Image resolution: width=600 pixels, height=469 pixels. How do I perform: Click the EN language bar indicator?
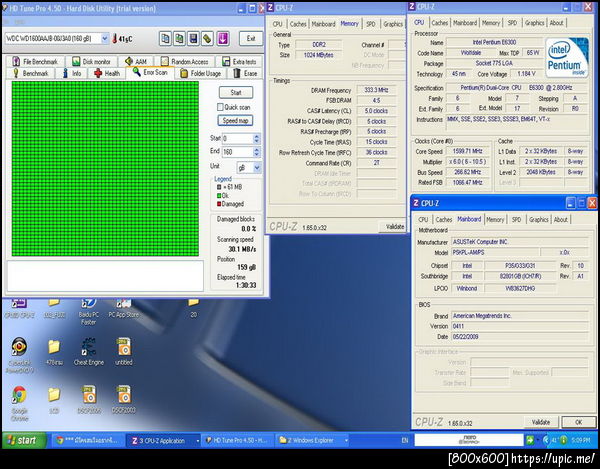(404, 440)
